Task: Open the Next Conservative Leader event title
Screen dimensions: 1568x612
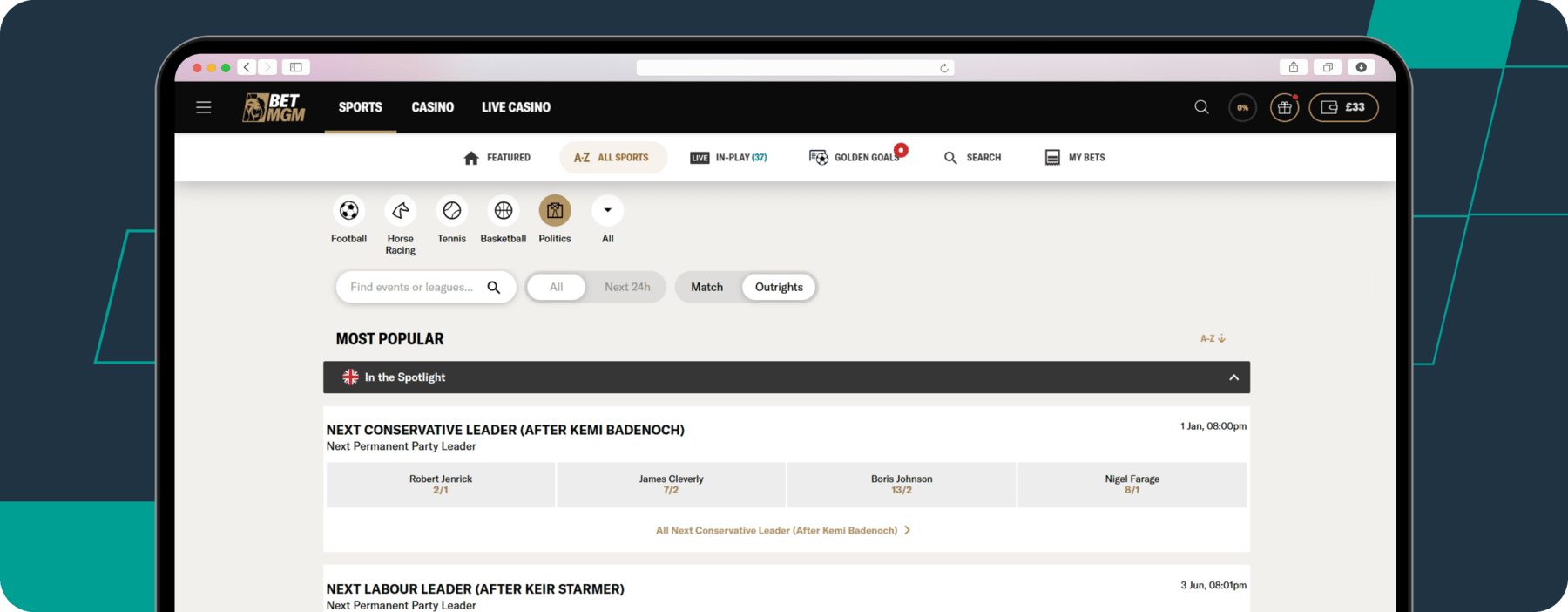Action: (505, 430)
